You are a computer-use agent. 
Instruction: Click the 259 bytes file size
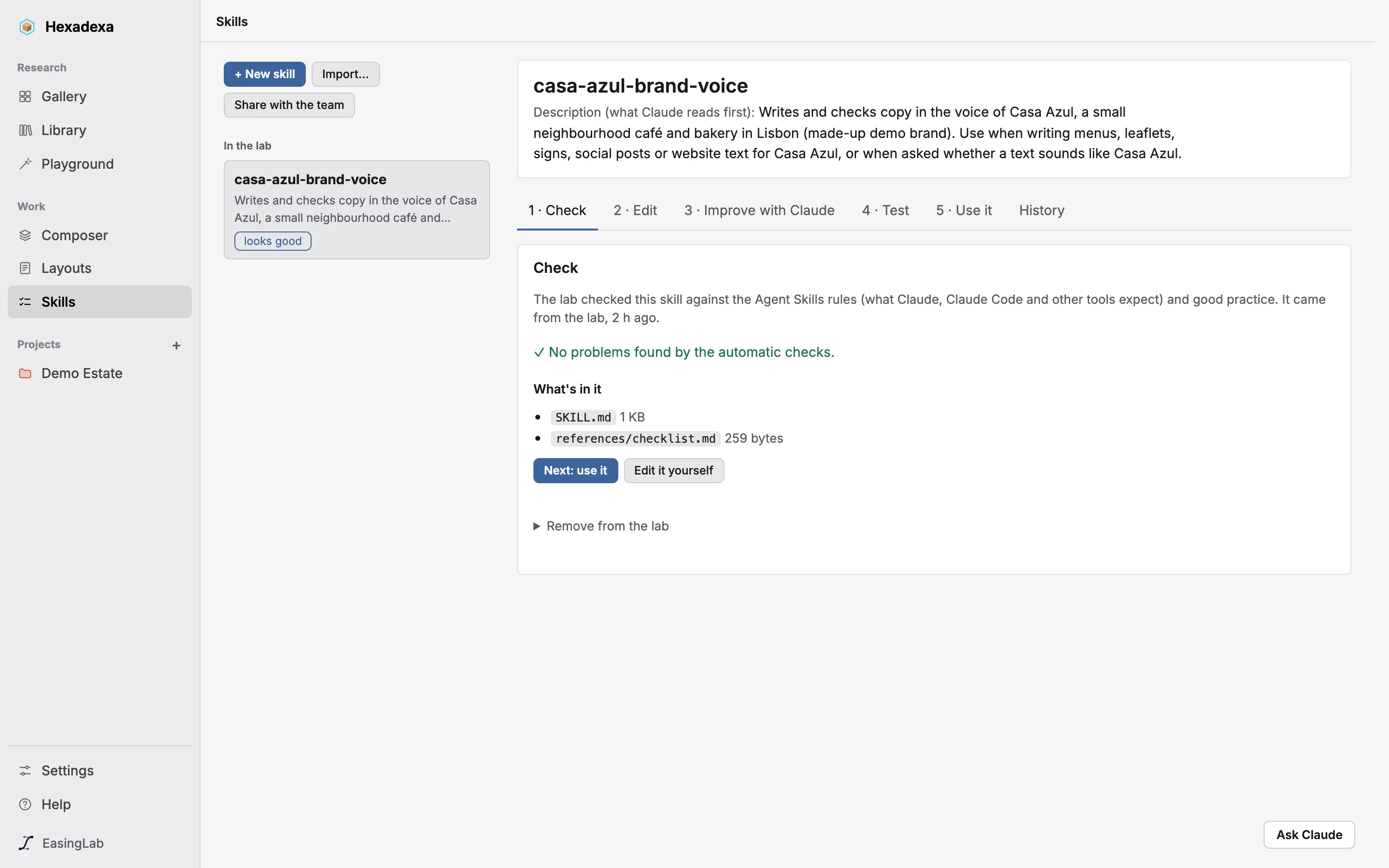tap(754, 439)
